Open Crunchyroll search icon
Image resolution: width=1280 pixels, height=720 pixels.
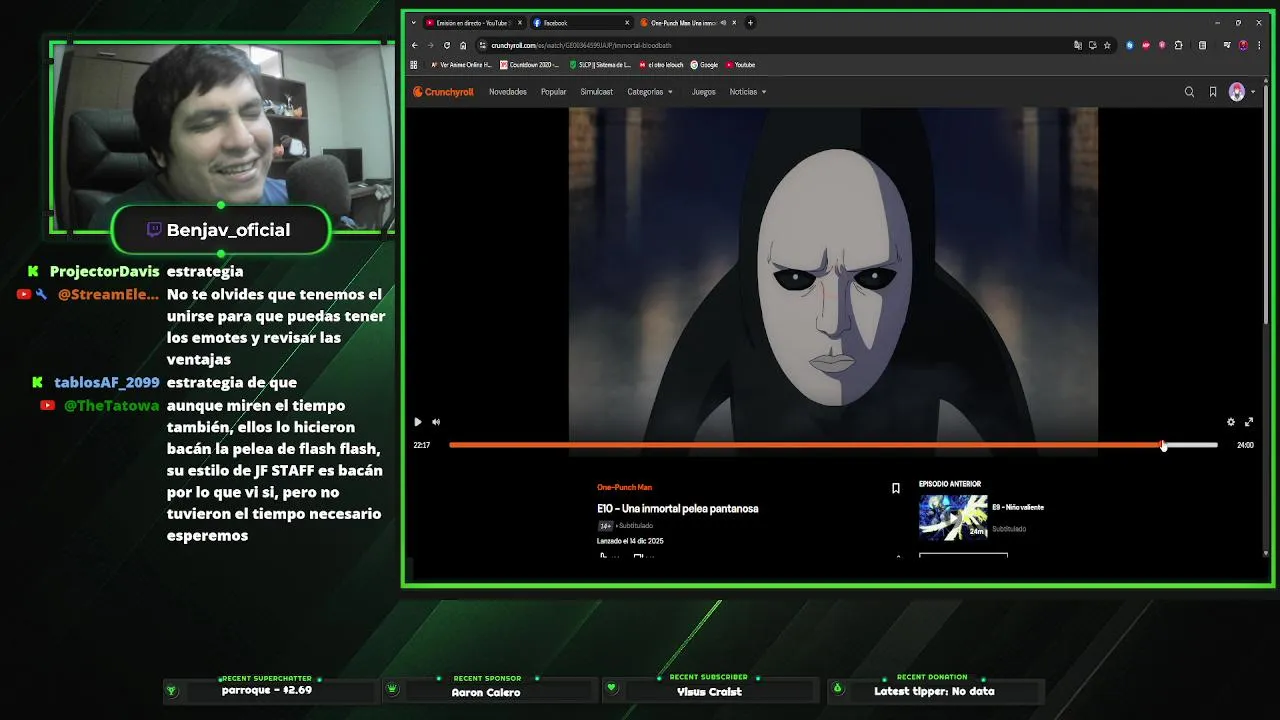coord(1189,92)
